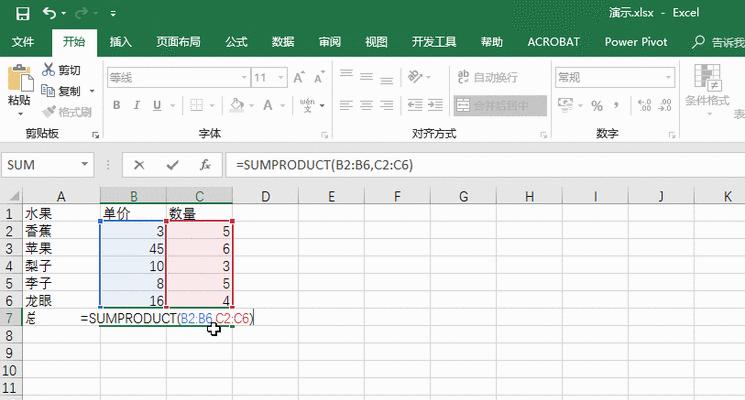This screenshot has width=745, height=400.
Task: Increase font size with the large A
Action: [299, 77]
